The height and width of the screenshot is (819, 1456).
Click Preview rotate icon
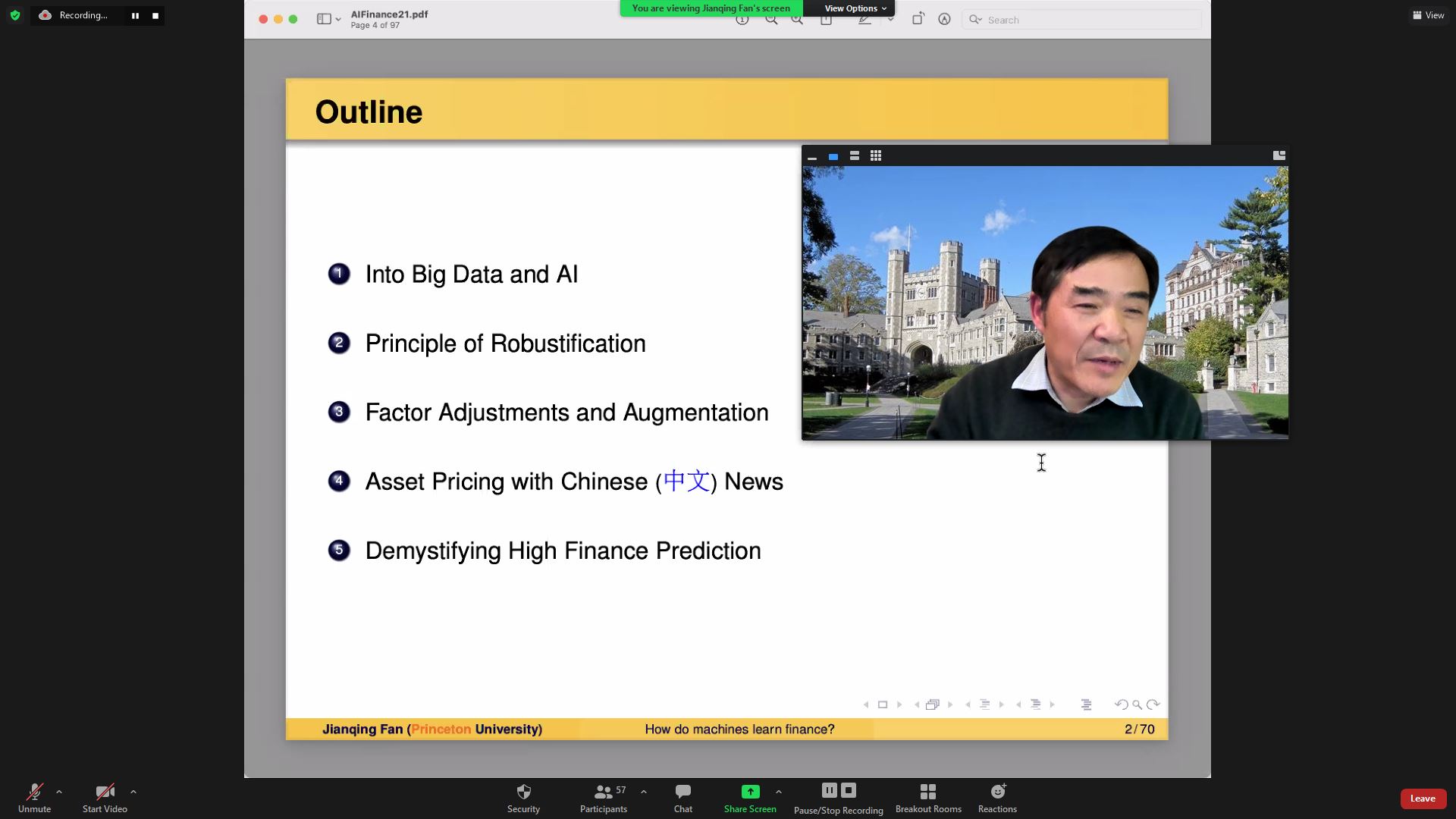click(x=918, y=20)
